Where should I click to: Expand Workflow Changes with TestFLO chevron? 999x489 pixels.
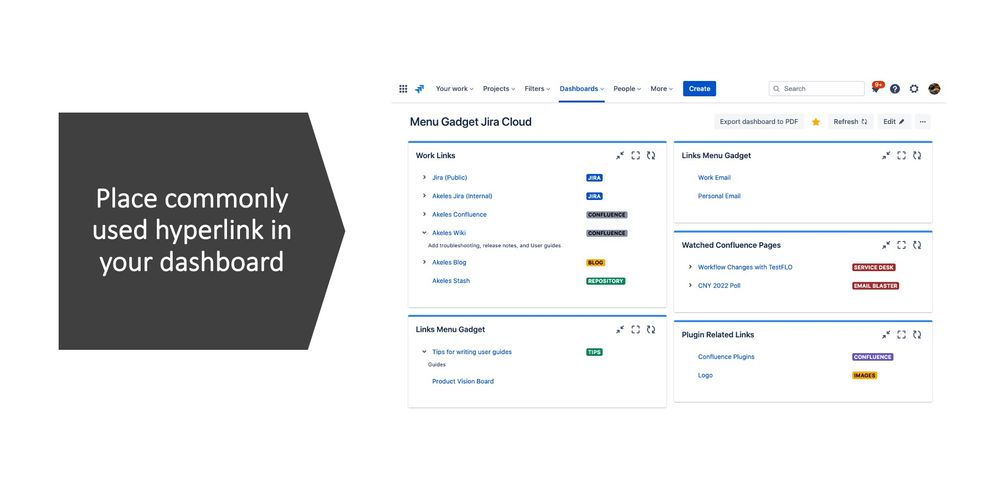[x=690, y=267]
